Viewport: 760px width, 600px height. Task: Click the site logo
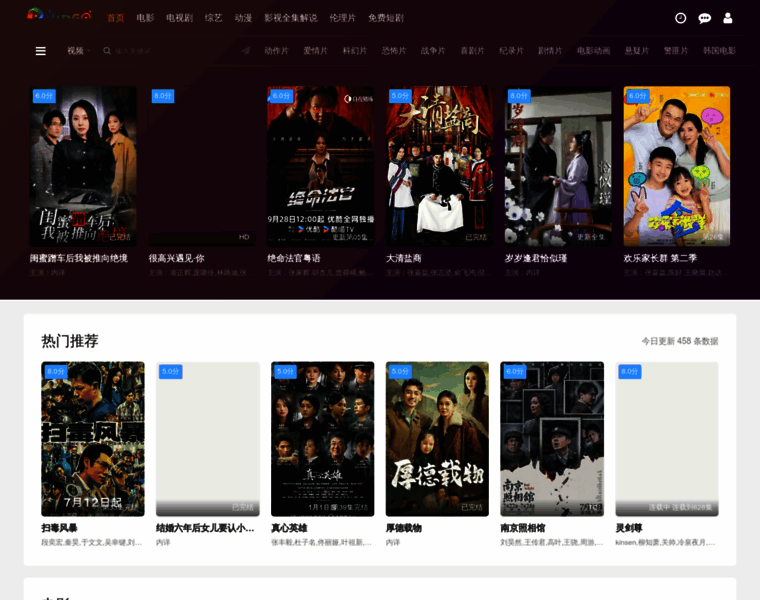coord(59,15)
